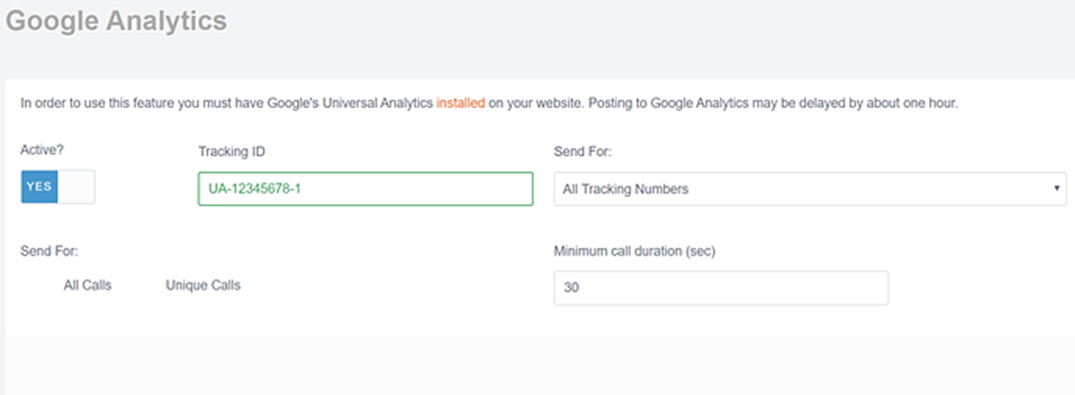
Task: Click the Tracking ID label
Action: tap(232, 152)
